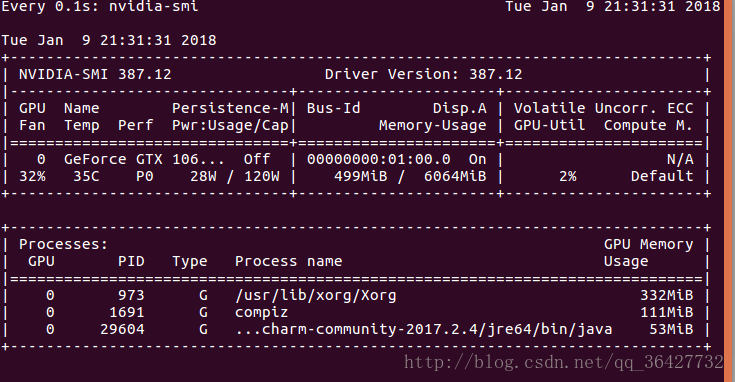735x382 pixels.
Task: Click the 'Memory-Usage' header text
Action: coord(433,126)
